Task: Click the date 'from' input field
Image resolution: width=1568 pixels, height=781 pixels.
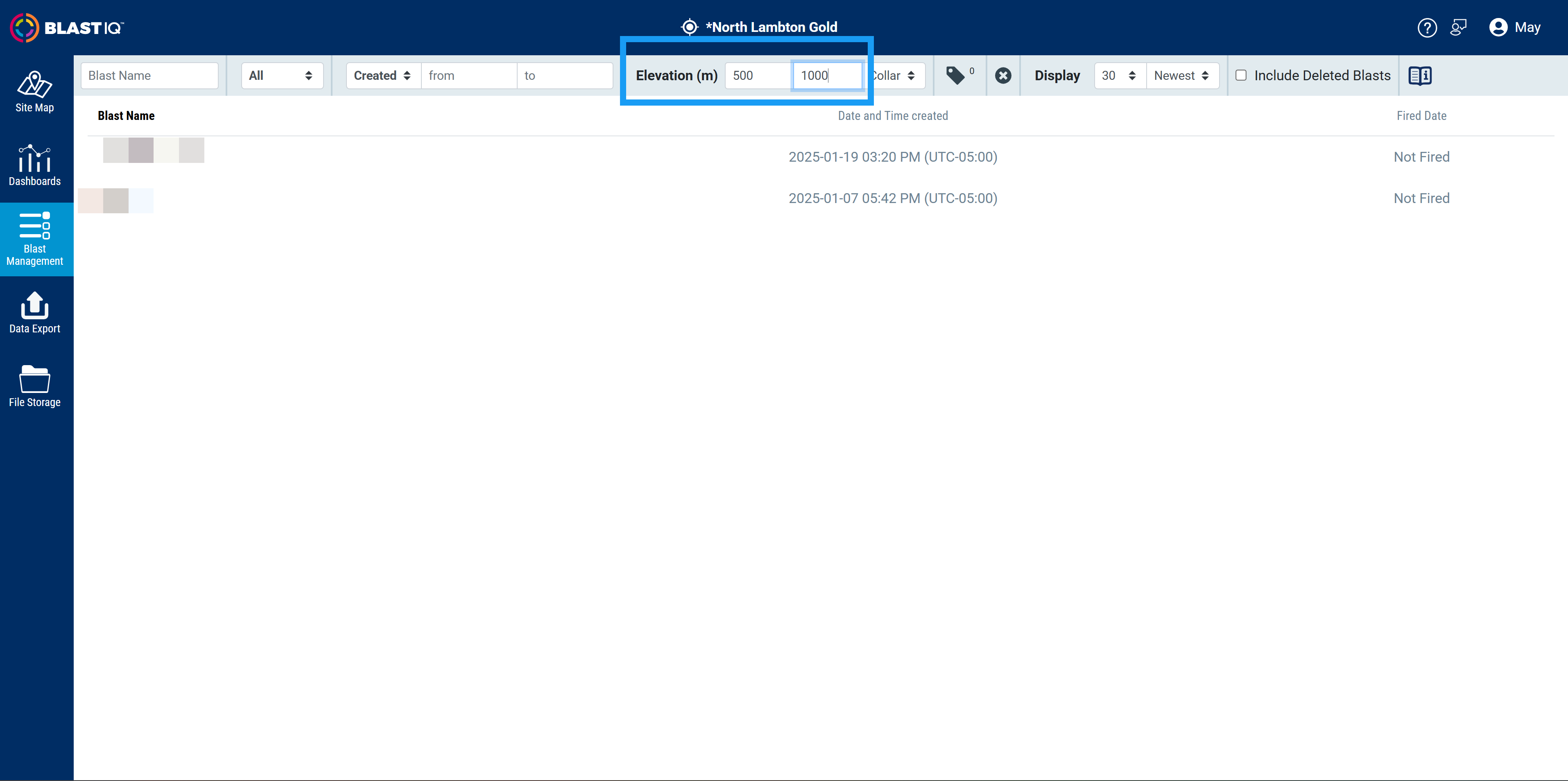Action: 469,75
